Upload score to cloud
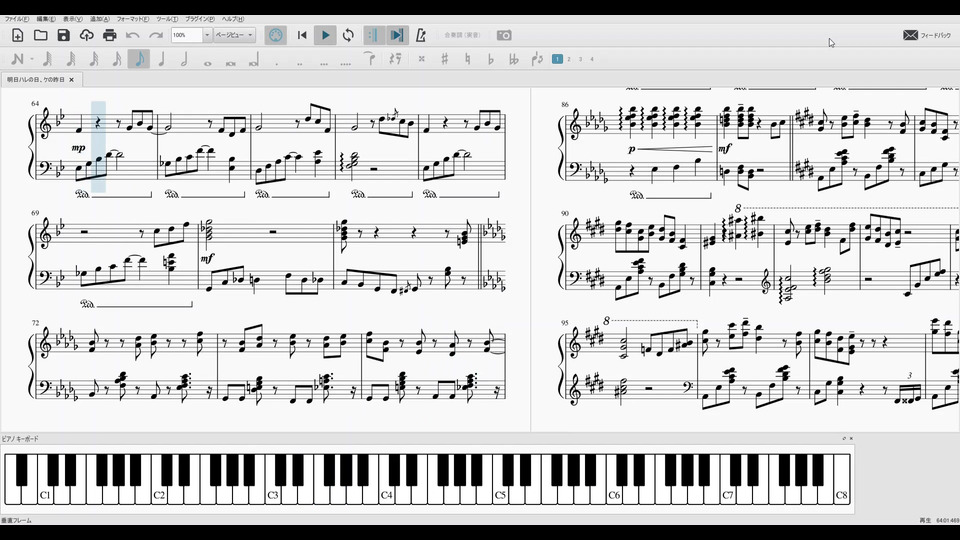The image size is (960, 540). point(86,36)
